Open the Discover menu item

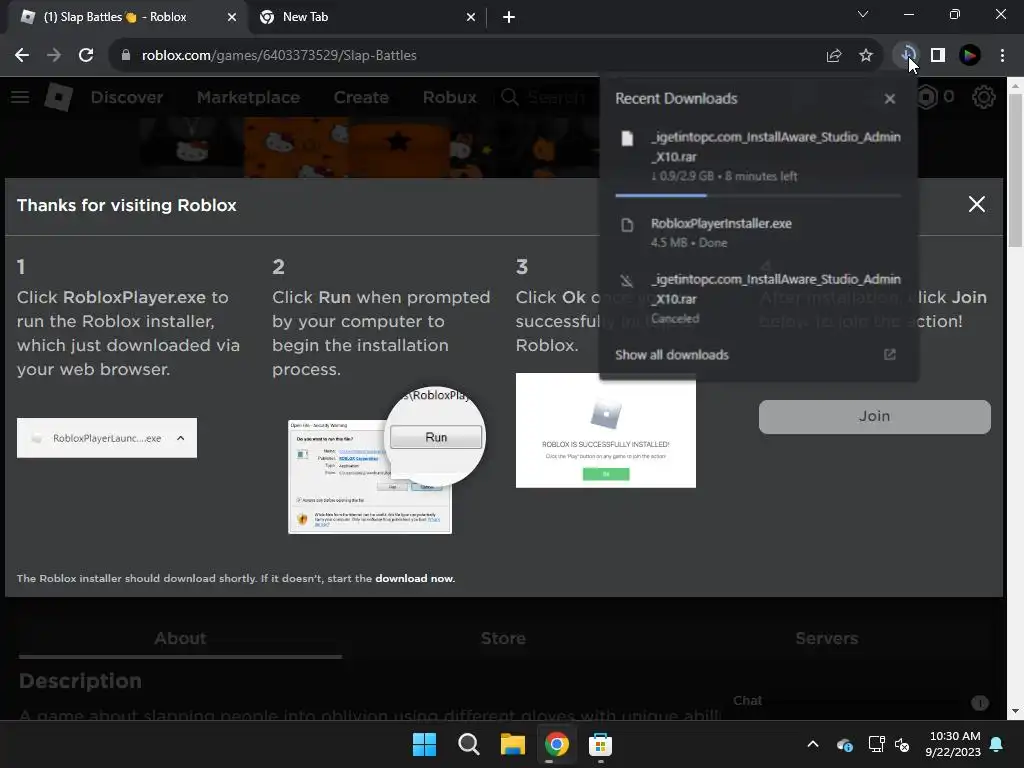click(x=127, y=97)
